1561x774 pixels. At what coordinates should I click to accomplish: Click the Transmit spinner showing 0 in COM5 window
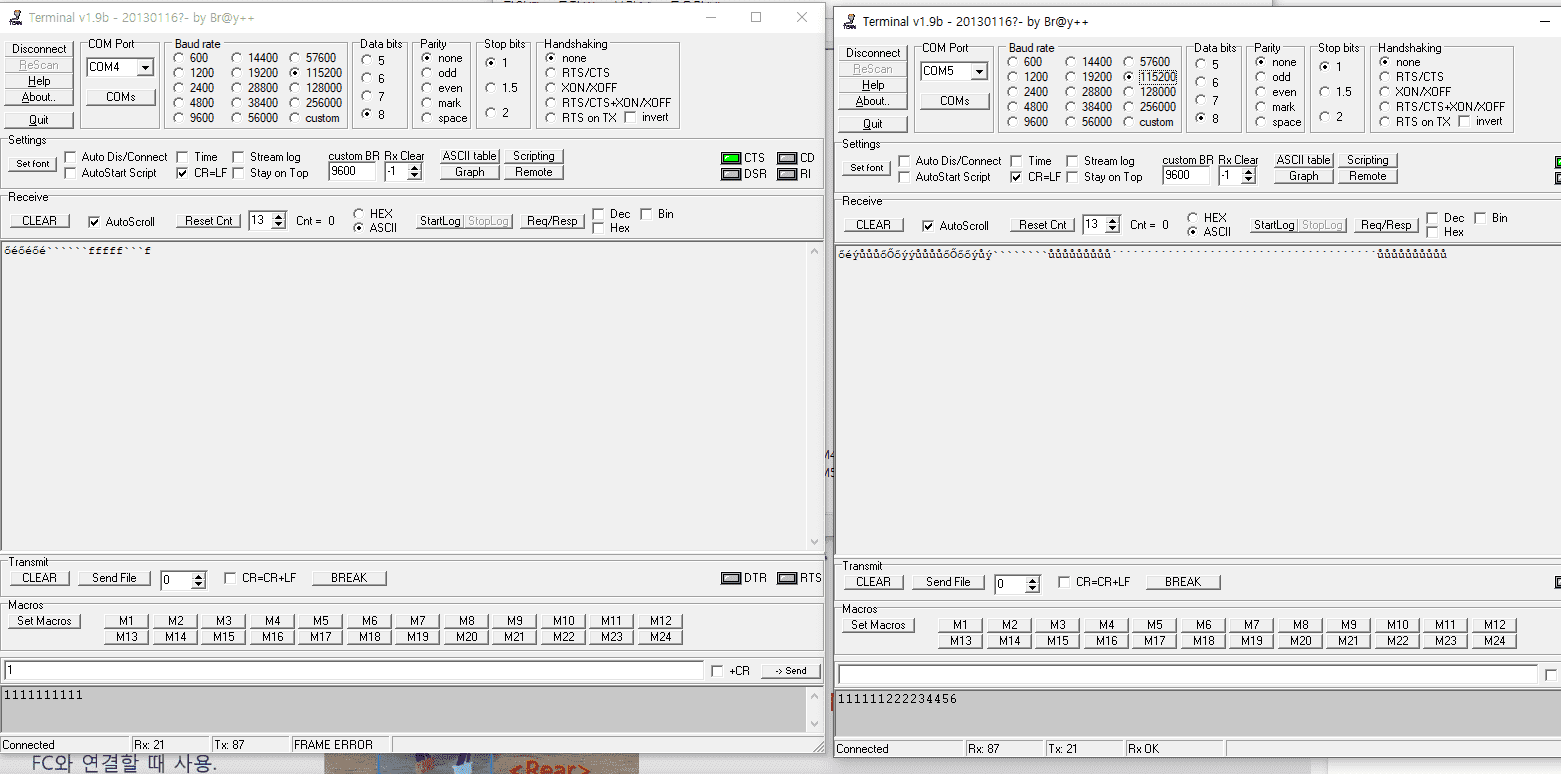[x=1033, y=584]
